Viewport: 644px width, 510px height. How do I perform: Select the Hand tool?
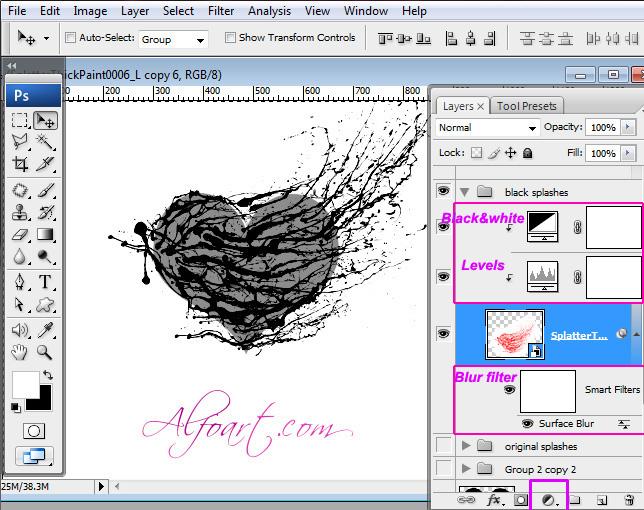point(20,352)
